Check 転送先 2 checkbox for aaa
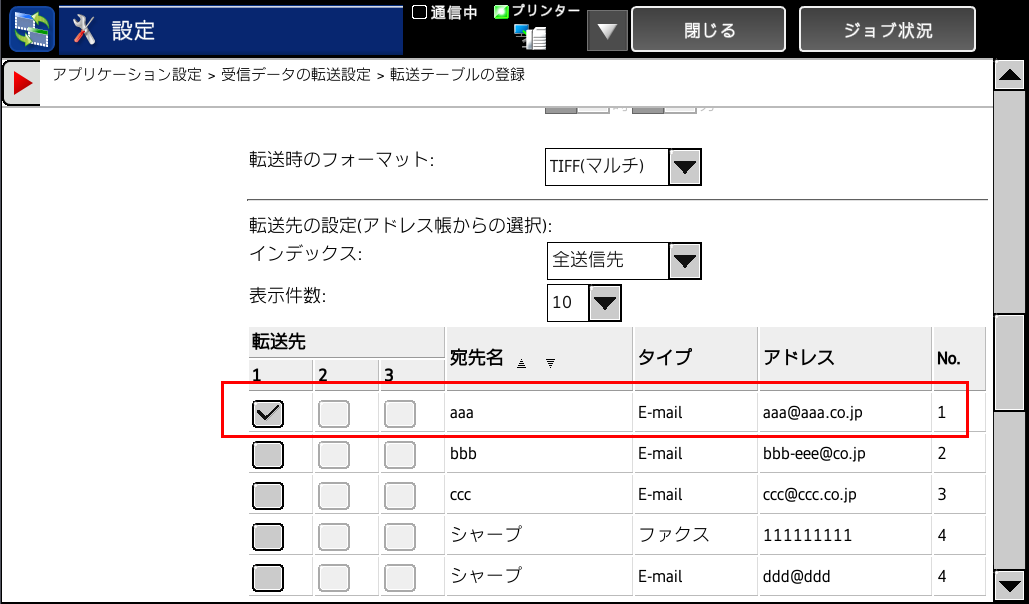This screenshot has width=1029, height=604. pyautogui.click(x=333, y=414)
